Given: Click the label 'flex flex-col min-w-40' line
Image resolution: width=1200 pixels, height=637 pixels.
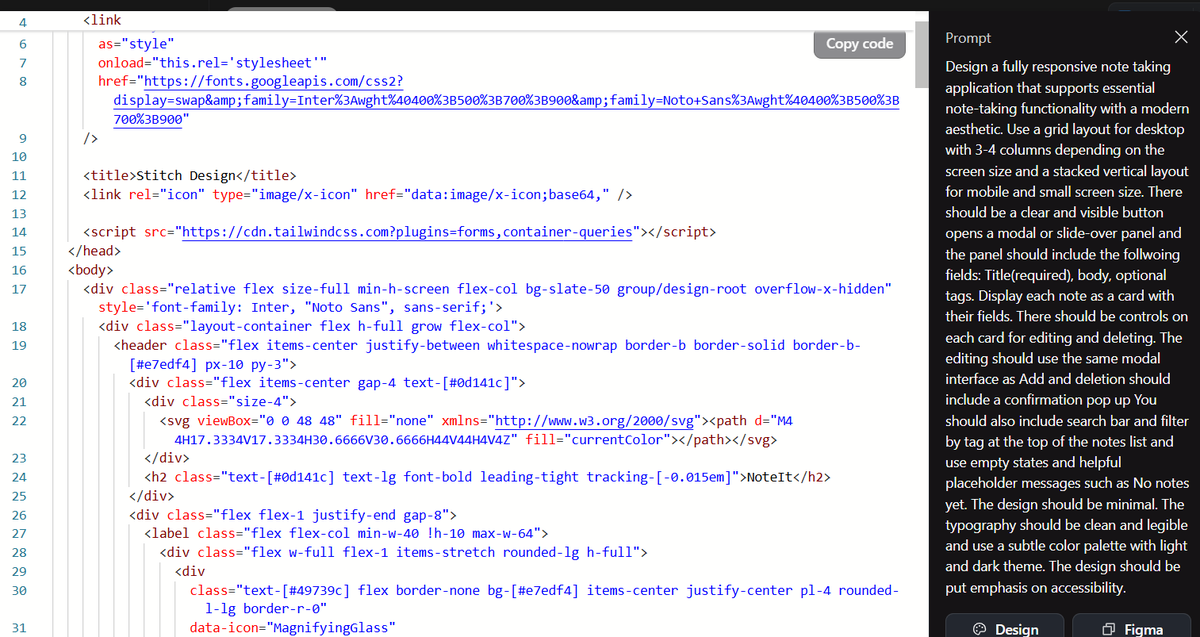Looking at the screenshot, I should 346,534.
